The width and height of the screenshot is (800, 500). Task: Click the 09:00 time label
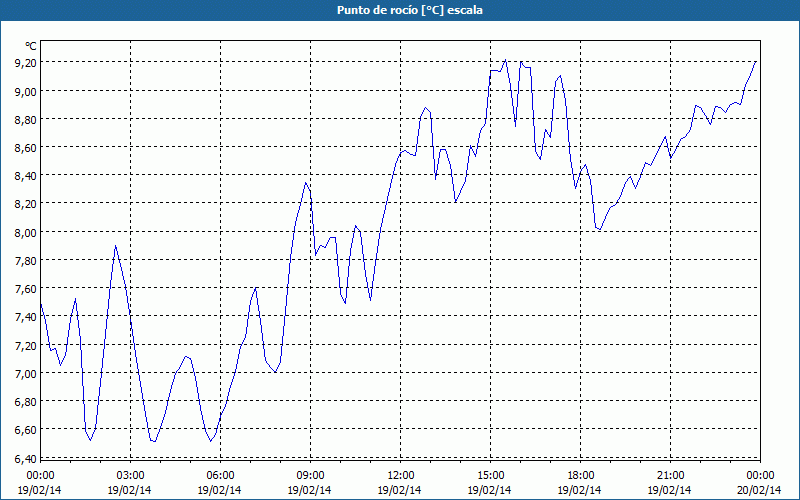(310, 475)
